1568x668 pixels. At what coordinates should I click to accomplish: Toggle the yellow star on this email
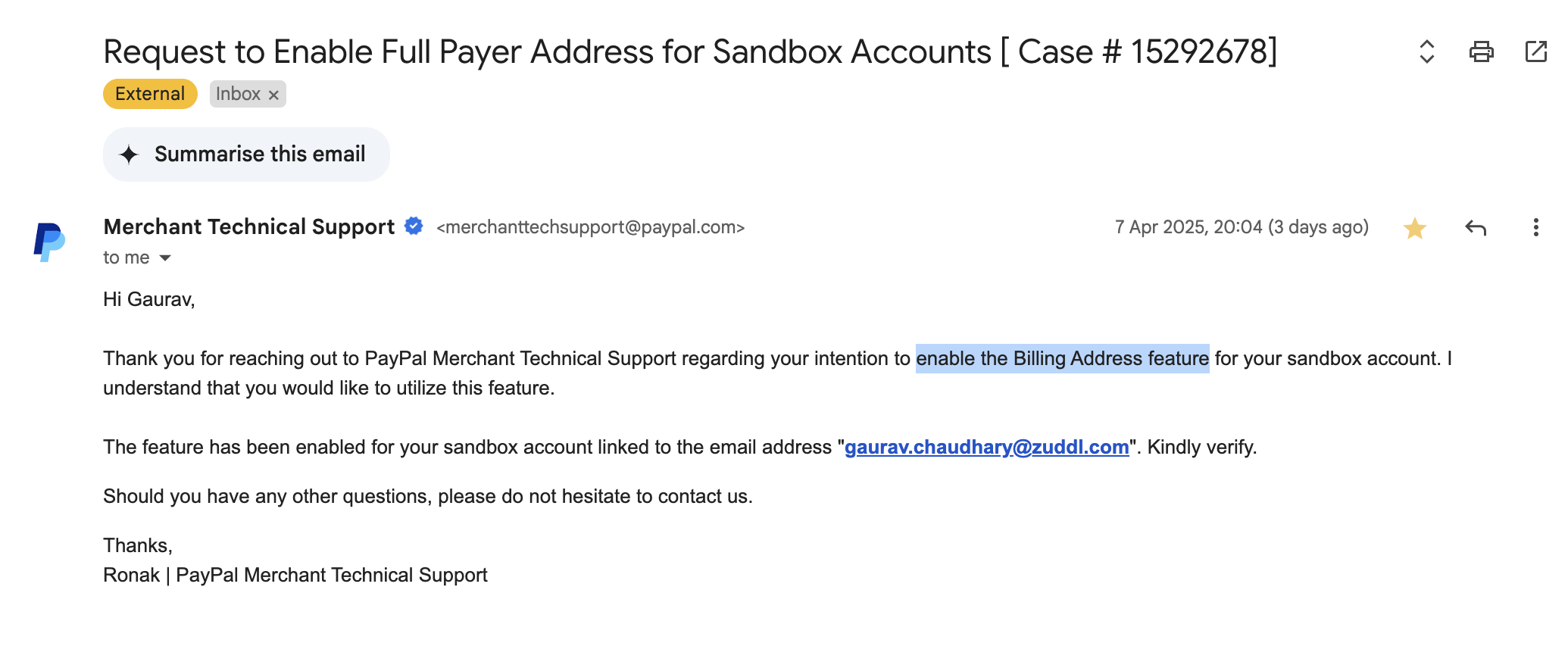click(x=1414, y=228)
